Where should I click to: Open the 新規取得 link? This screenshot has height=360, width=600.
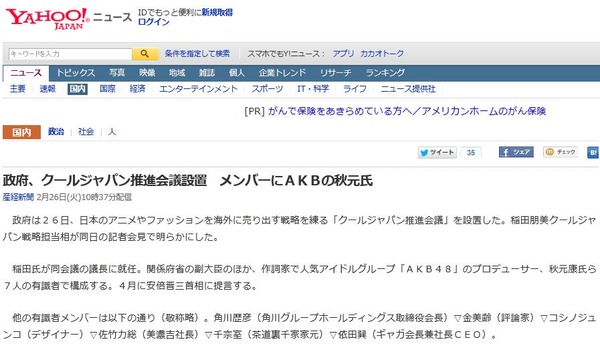[x=217, y=13]
